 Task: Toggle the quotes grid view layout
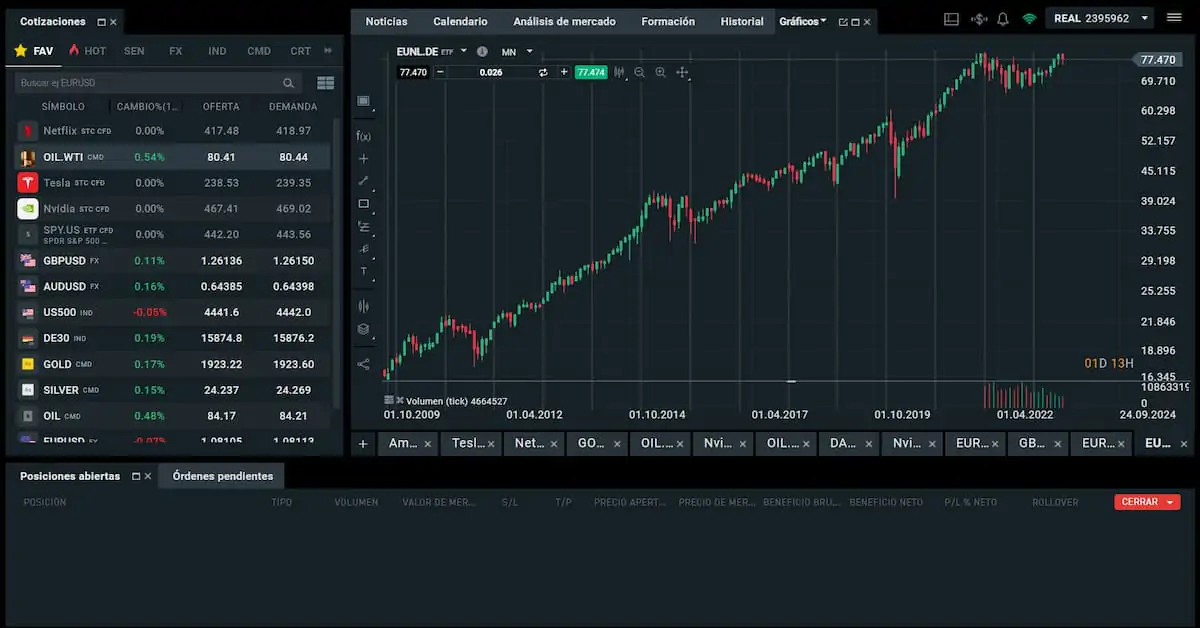pos(325,83)
